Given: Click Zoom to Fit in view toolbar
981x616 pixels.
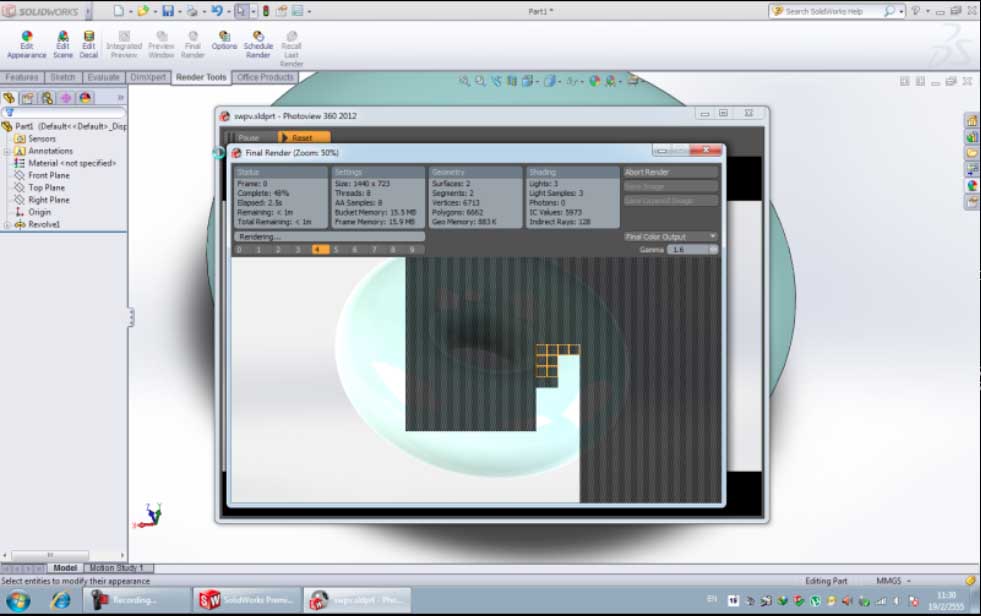Looking at the screenshot, I should coord(464,81).
